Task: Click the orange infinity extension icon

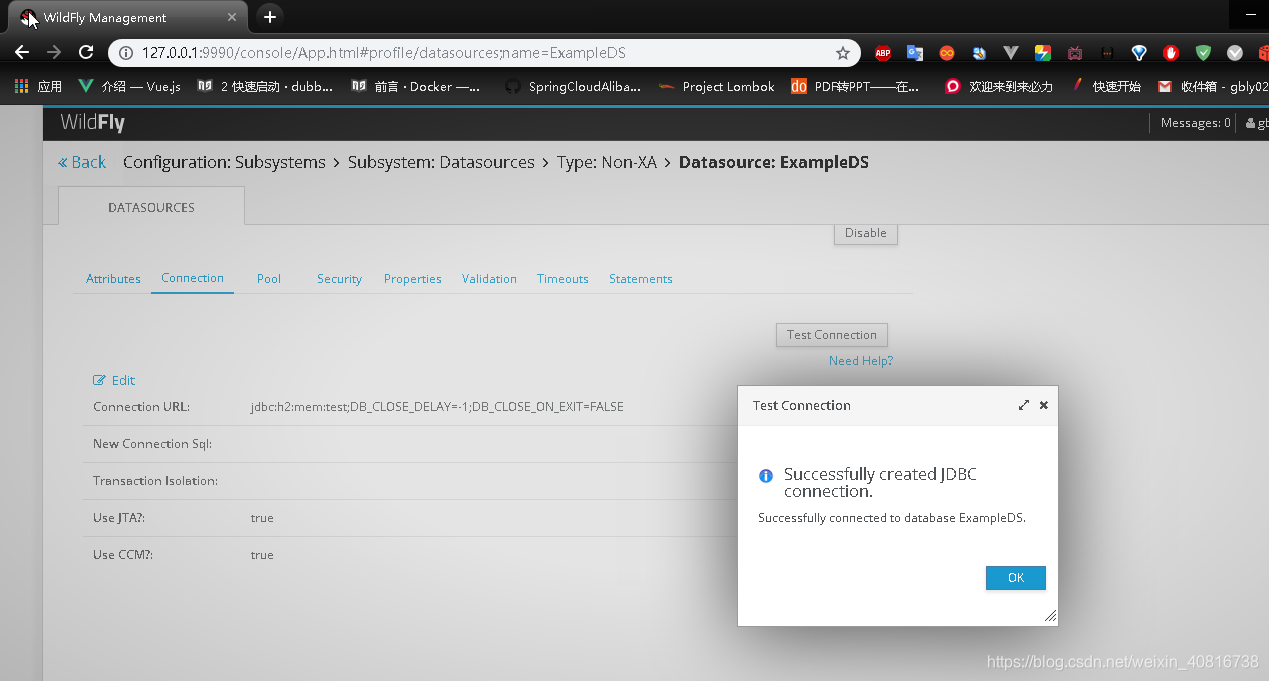Action: pos(947,53)
